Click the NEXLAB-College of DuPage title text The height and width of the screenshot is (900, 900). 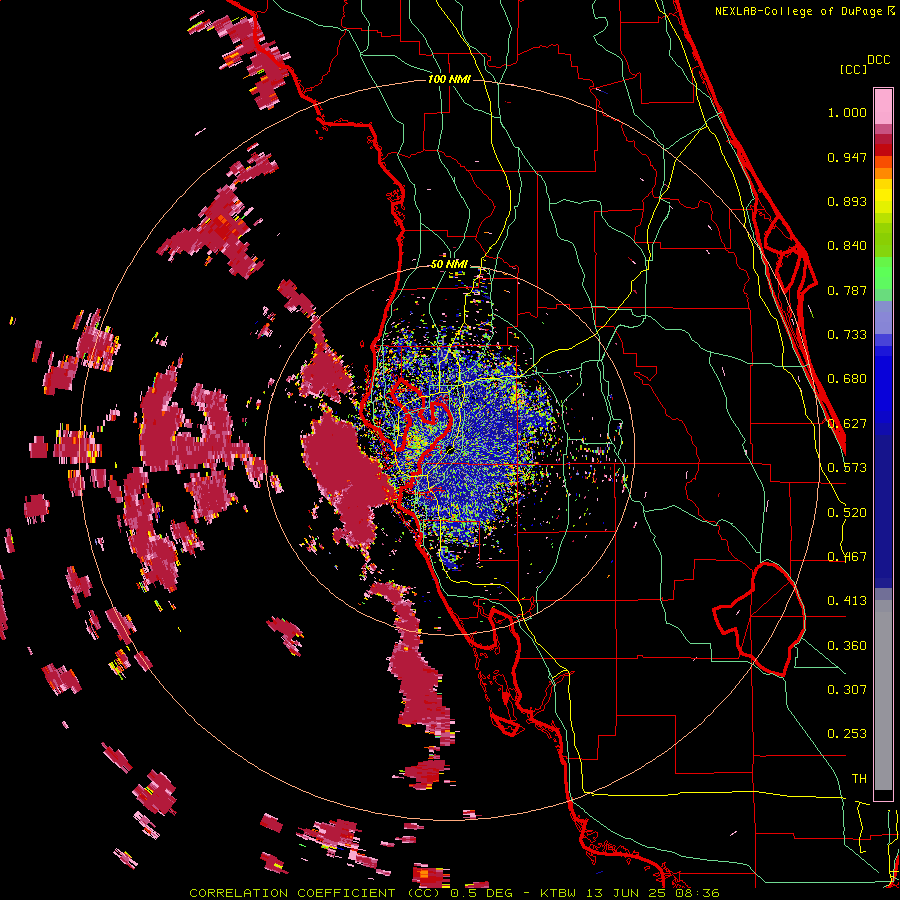click(x=800, y=11)
